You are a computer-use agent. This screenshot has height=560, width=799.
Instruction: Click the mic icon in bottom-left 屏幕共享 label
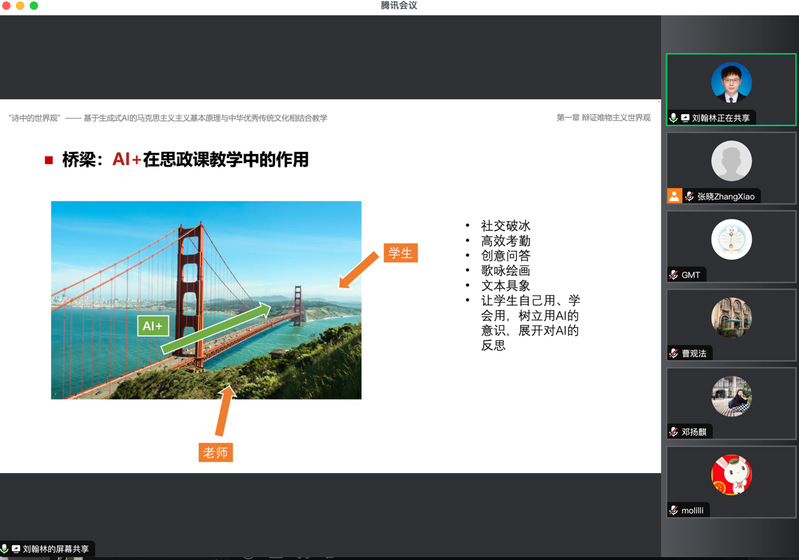tap(5, 549)
